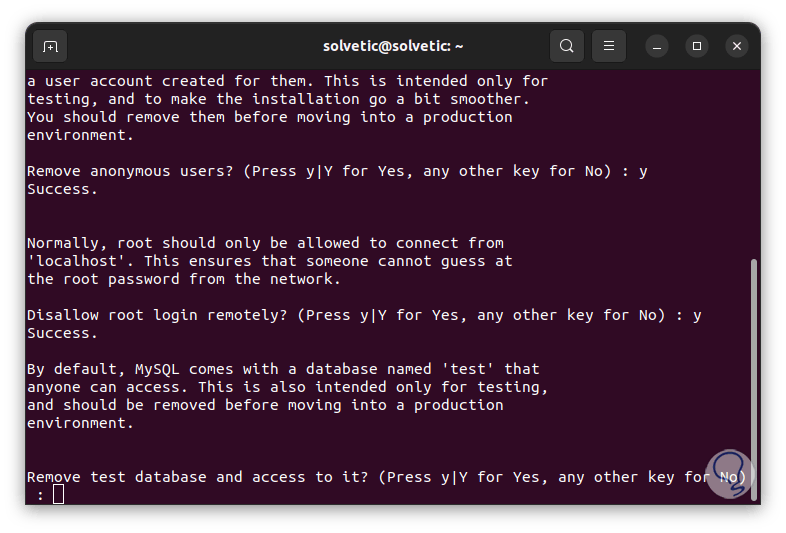786x533 pixels.
Task: Click the 'y' answer after root login prompt
Action: point(697,315)
